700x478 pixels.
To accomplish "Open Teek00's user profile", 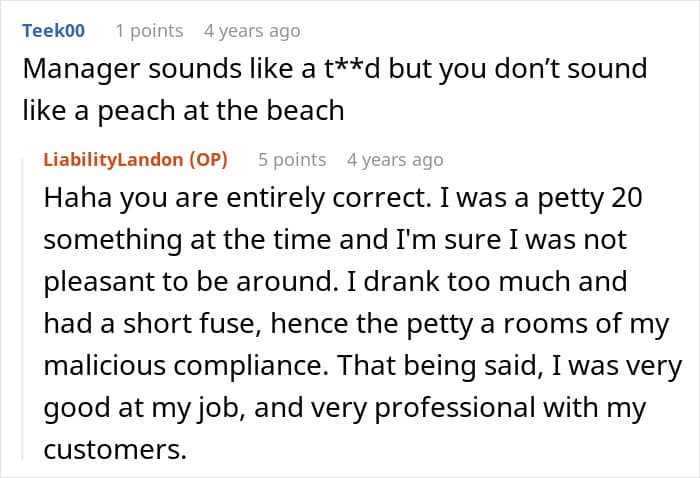I will point(54,31).
